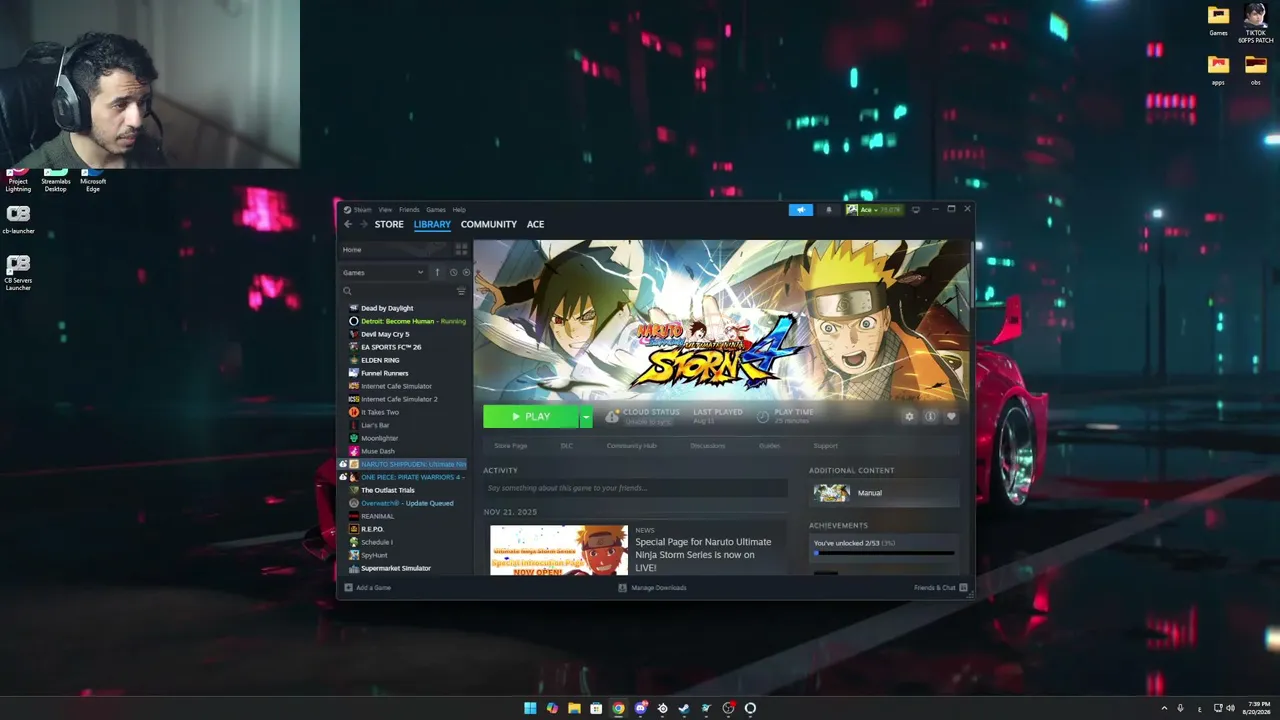
Task: Click the achievements progress bar
Action: pos(884,553)
